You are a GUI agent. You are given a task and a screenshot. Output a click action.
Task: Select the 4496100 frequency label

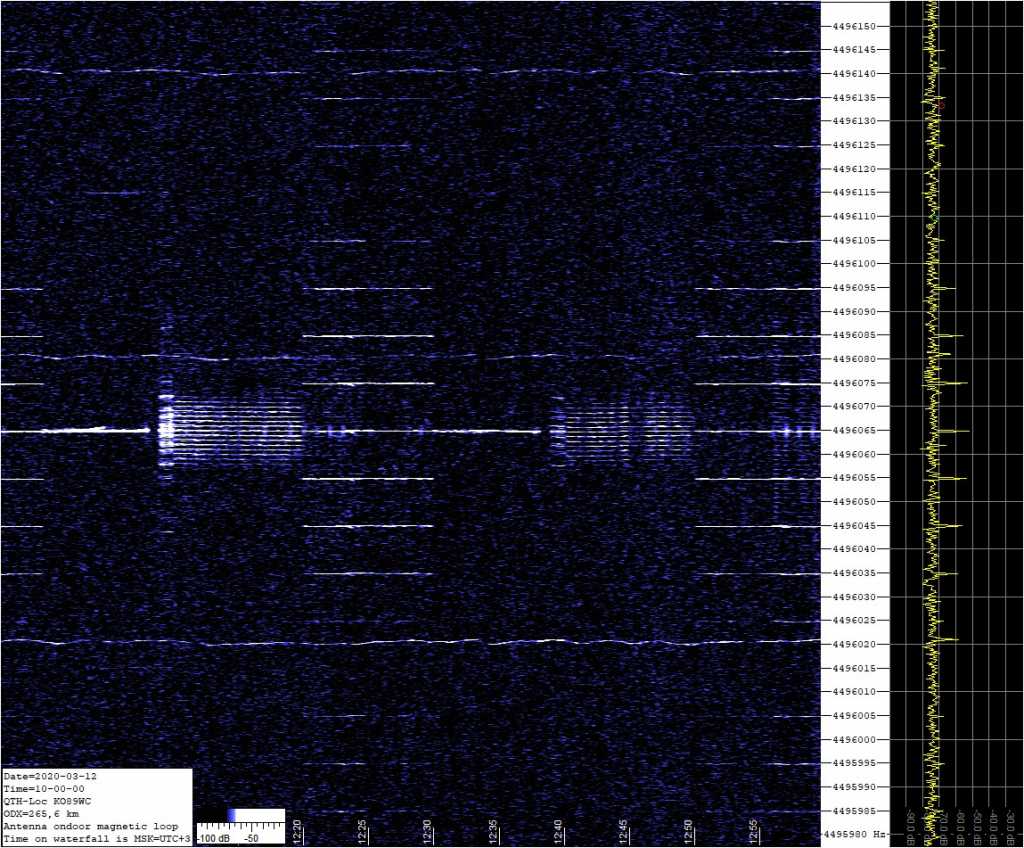click(854, 264)
